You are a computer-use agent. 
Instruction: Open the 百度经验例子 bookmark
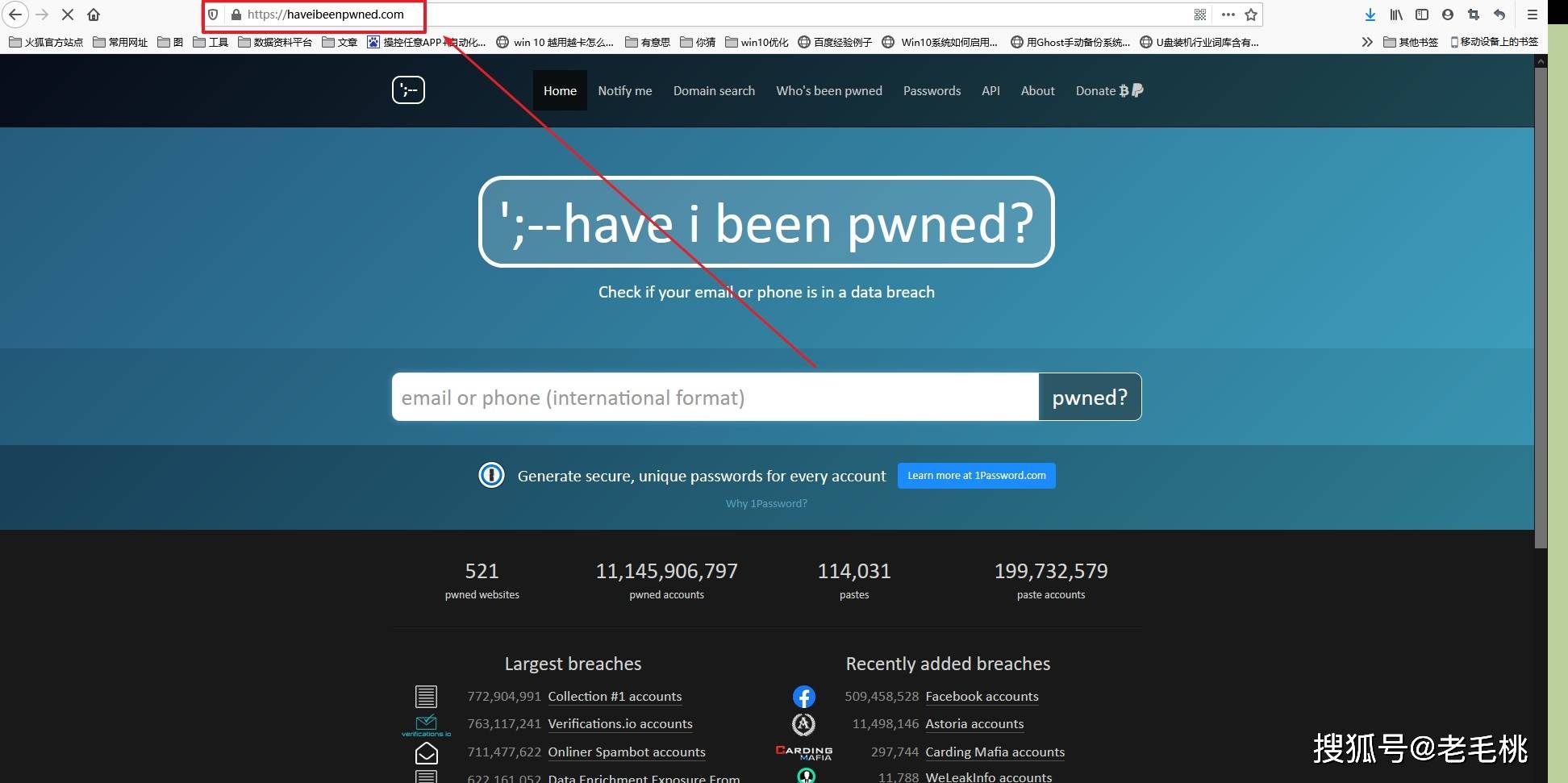(x=835, y=42)
